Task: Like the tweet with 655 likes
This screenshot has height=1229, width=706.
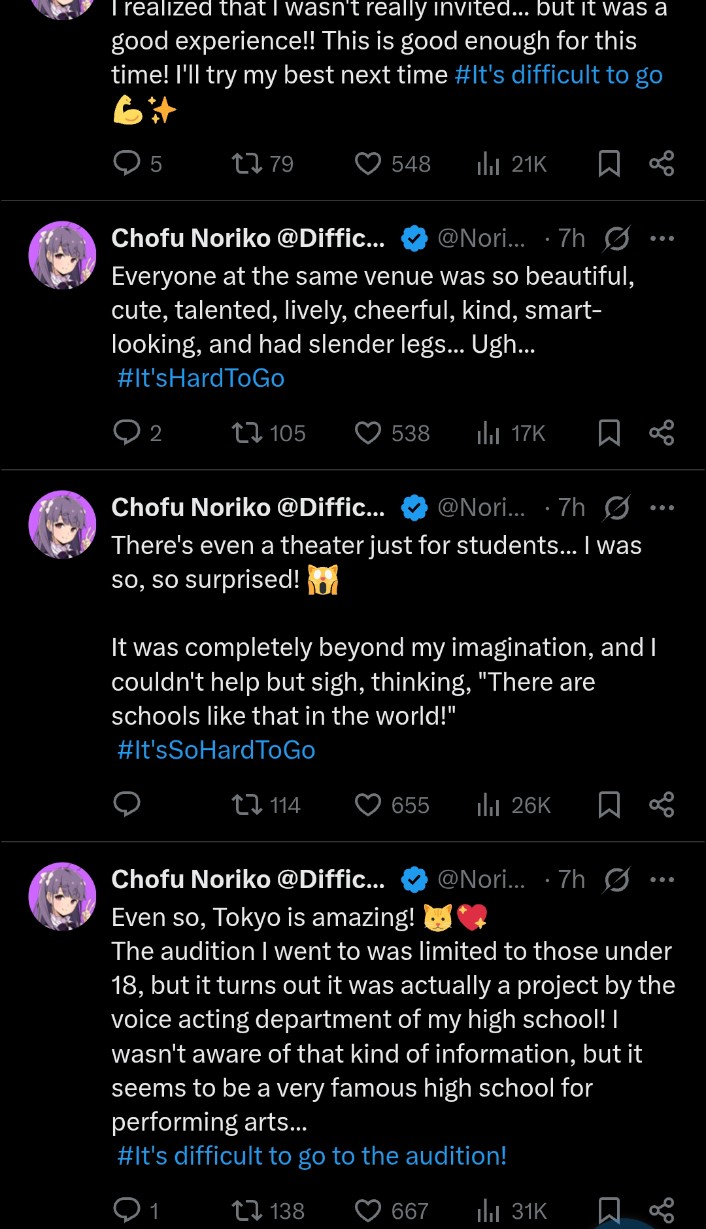Action: click(369, 804)
